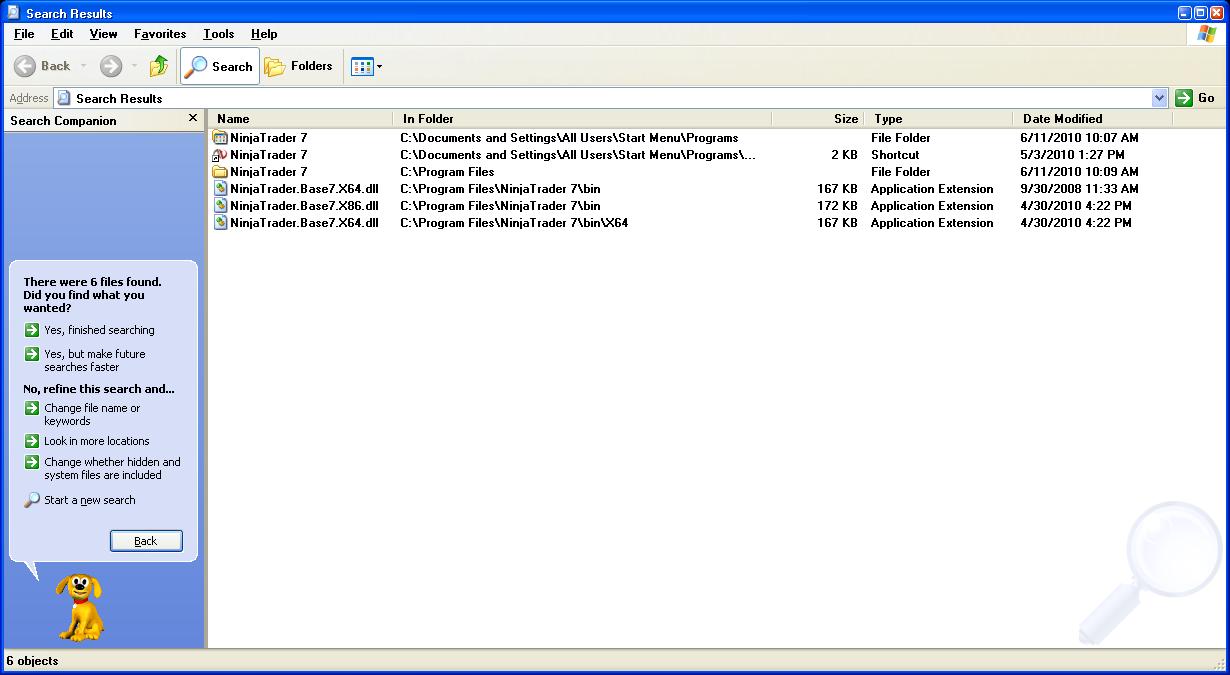Open Forward history dropdown arrow

point(135,67)
